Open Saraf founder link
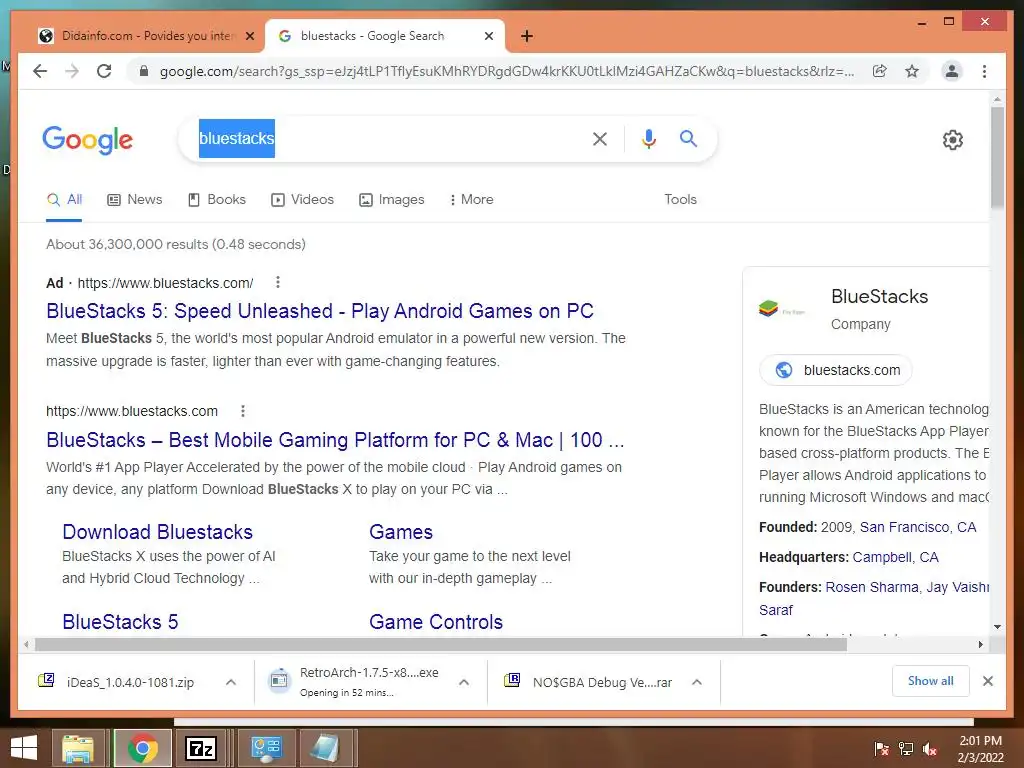The image size is (1024, 768). click(776, 610)
